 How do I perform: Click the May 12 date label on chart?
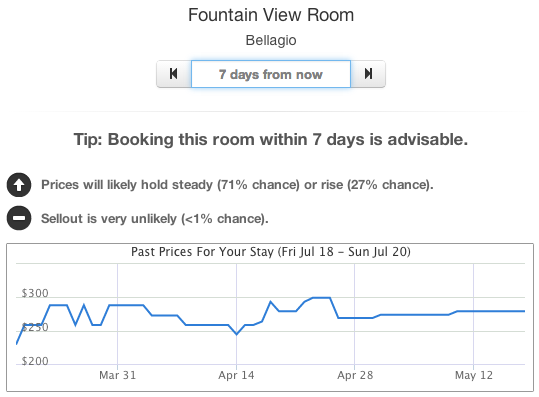point(474,375)
